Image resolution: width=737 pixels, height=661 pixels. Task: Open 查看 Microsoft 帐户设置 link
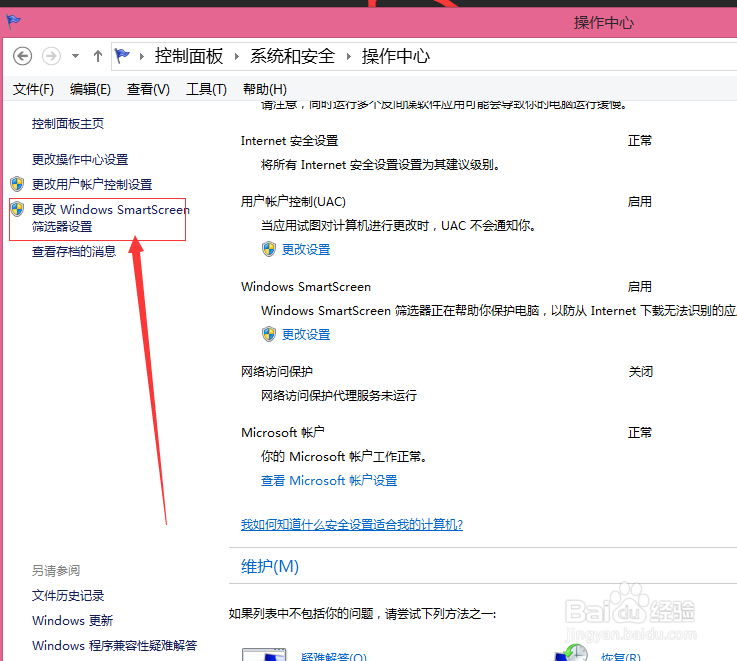click(x=329, y=480)
